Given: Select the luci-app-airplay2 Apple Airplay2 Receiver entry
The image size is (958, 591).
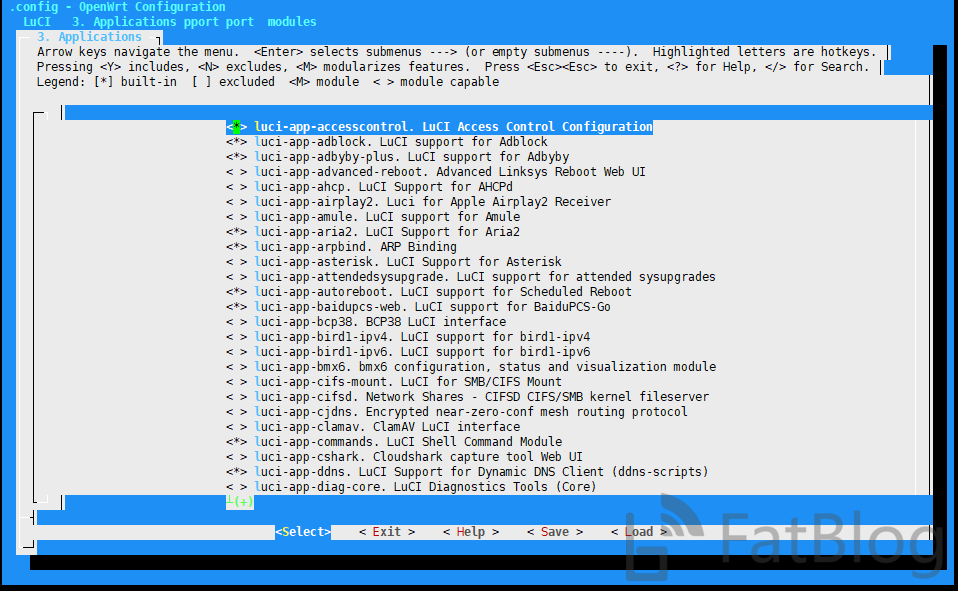Looking at the screenshot, I should (433, 202).
